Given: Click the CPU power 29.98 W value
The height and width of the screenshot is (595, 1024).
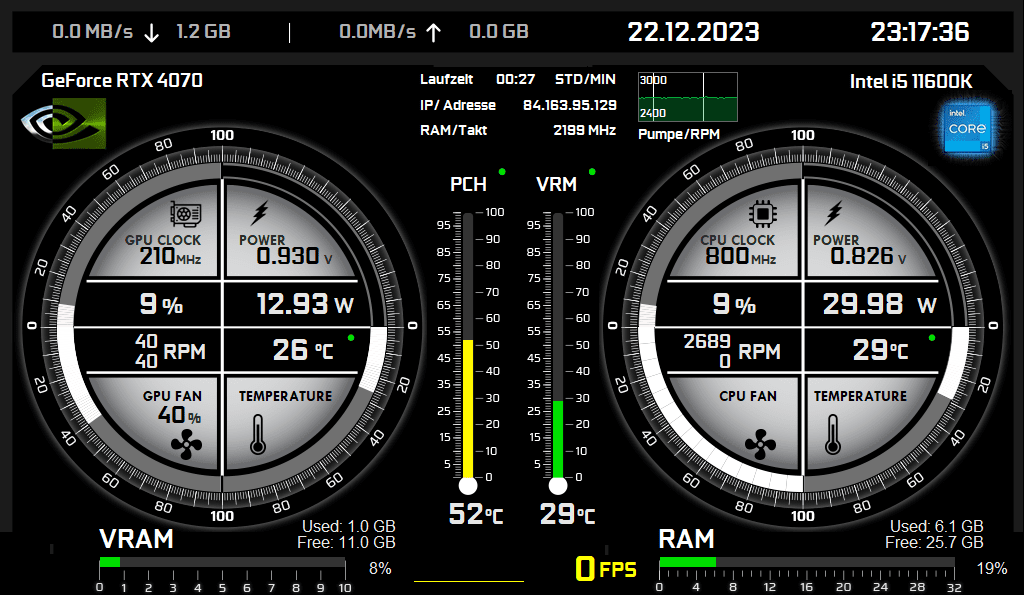Looking at the screenshot, I should [879, 304].
